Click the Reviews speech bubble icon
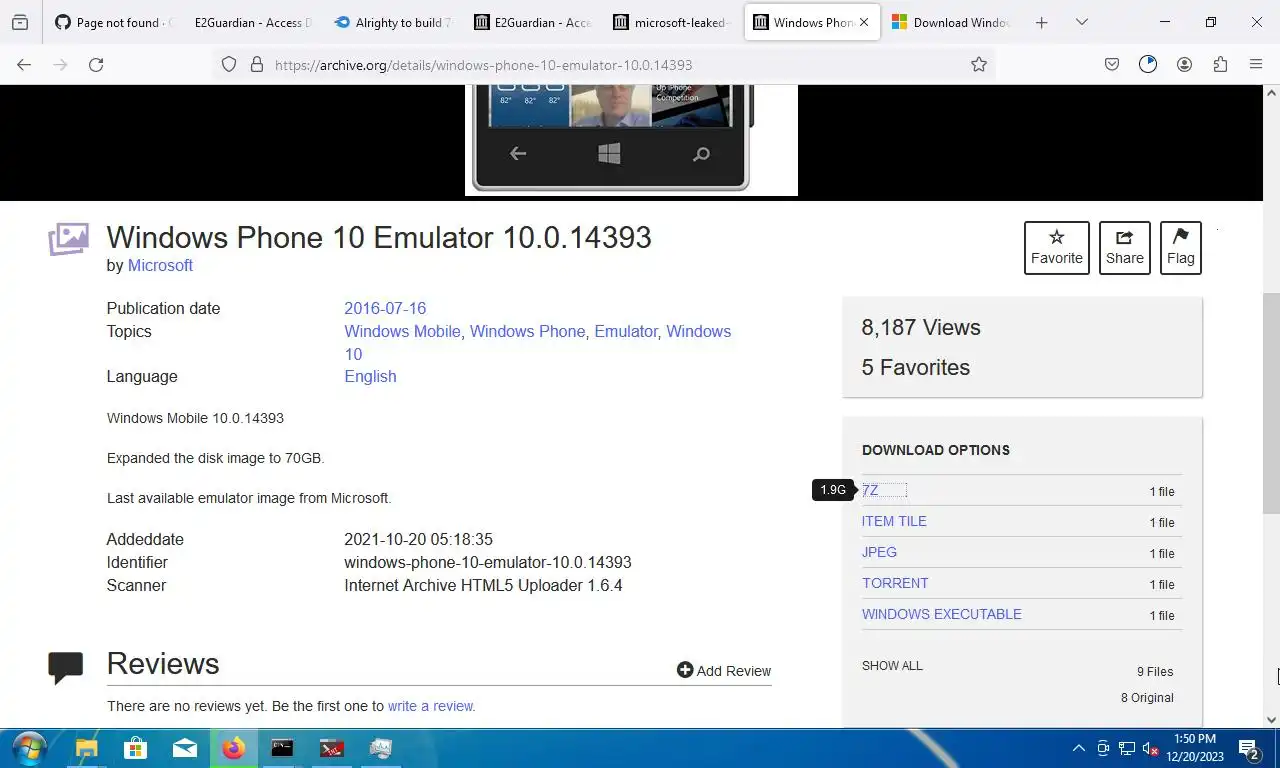The image size is (1280, 768). 66,667
